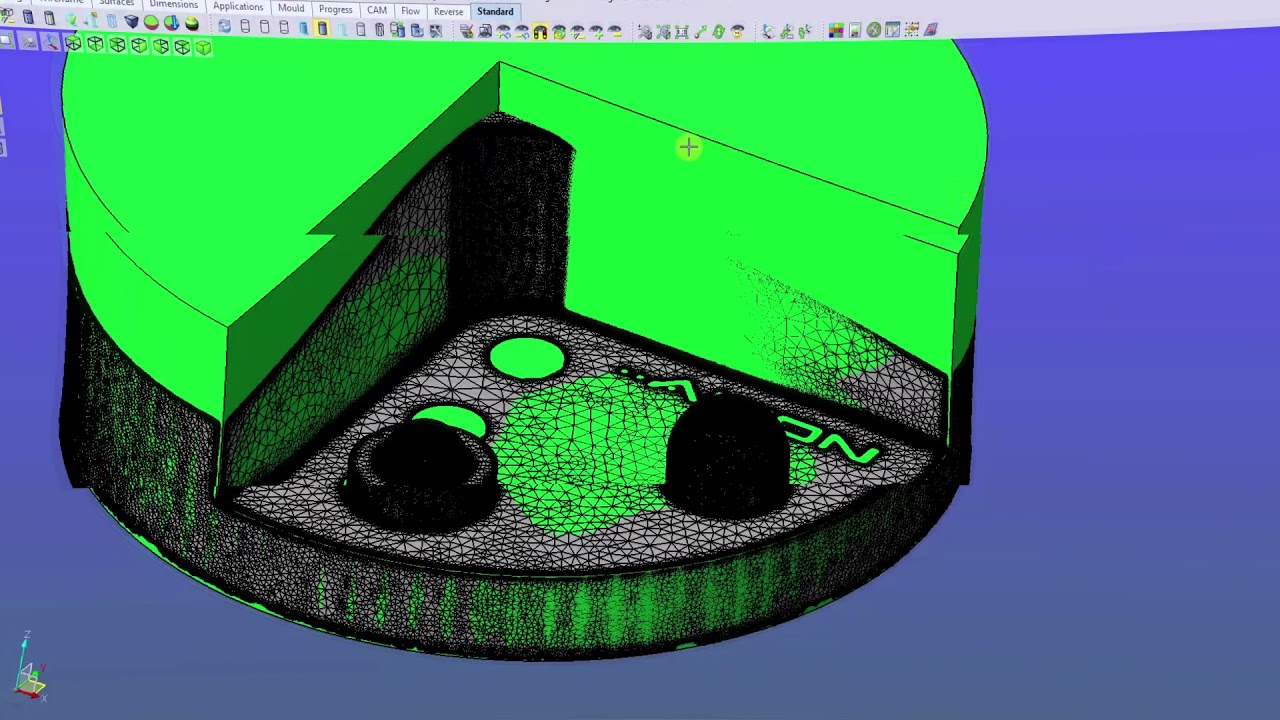Click the slashed purple sheet icon
The height and width of the screenshot is (720, 1280).
click(931, 29)
